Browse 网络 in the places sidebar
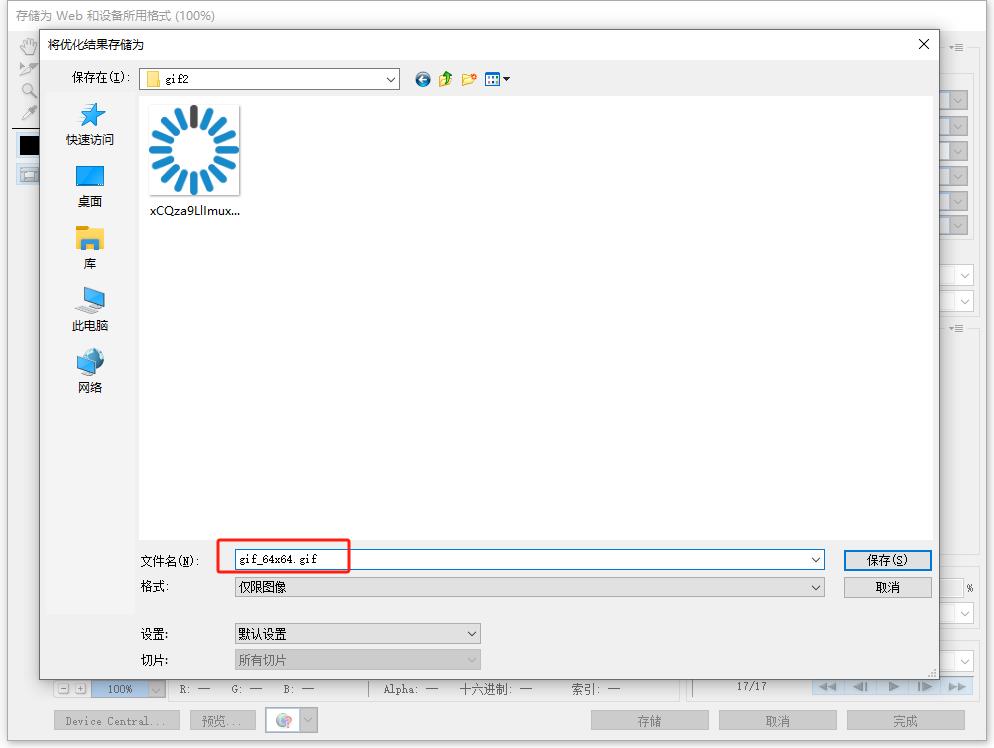Image resolution: width=994 pixels, height=748 pixels. [x=90, y=372]
